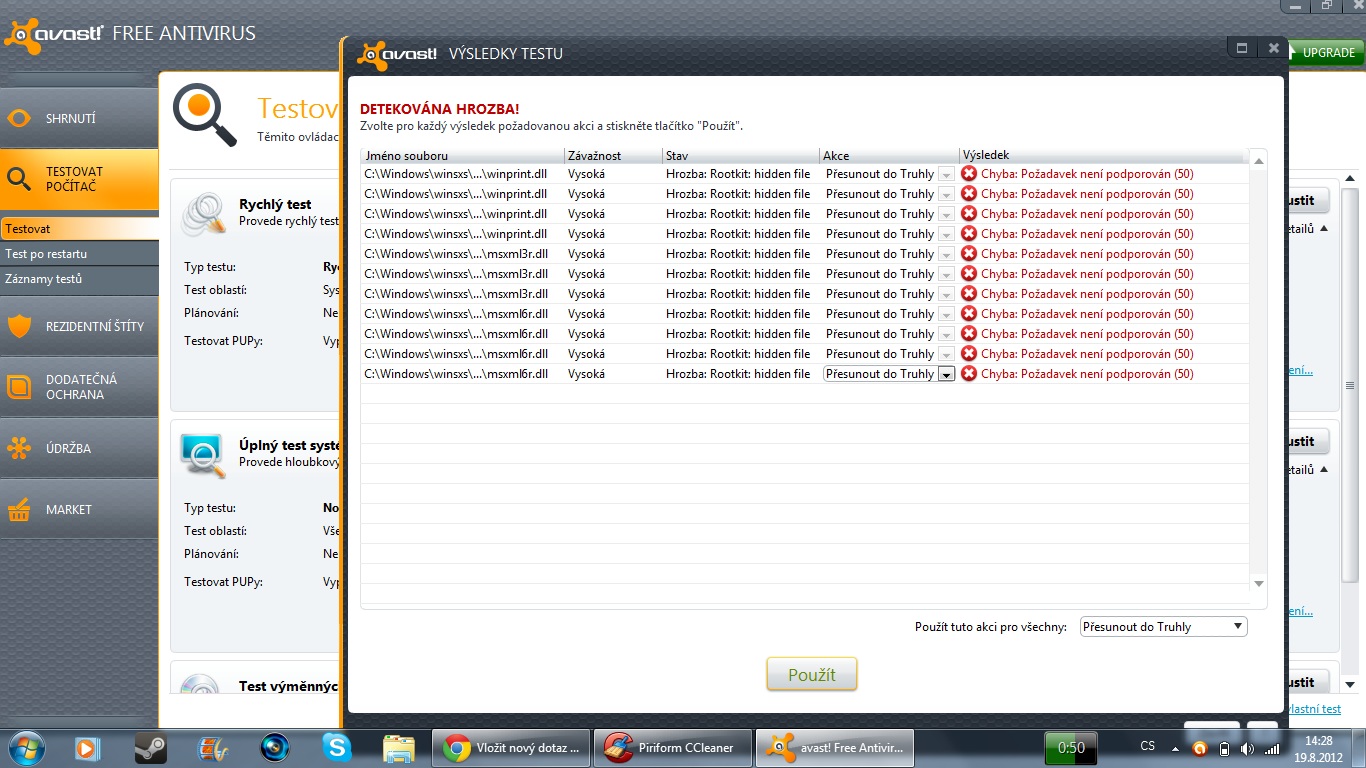Open action dropdown in first msxml3r.dll row
Screen dimensions: 1366x768
[946, 254]
